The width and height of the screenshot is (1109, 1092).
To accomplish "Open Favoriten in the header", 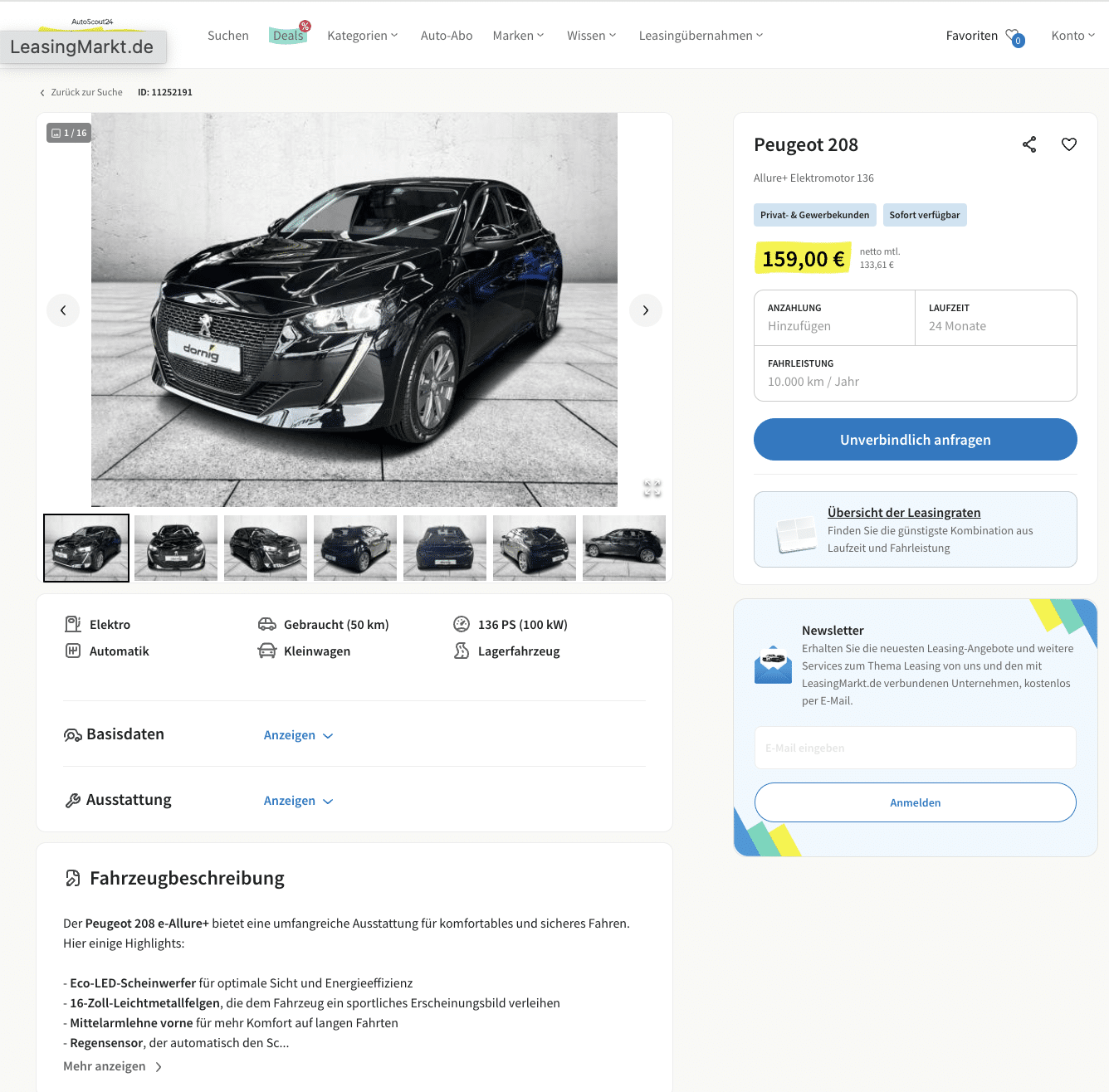I will [x=972, y=36].
